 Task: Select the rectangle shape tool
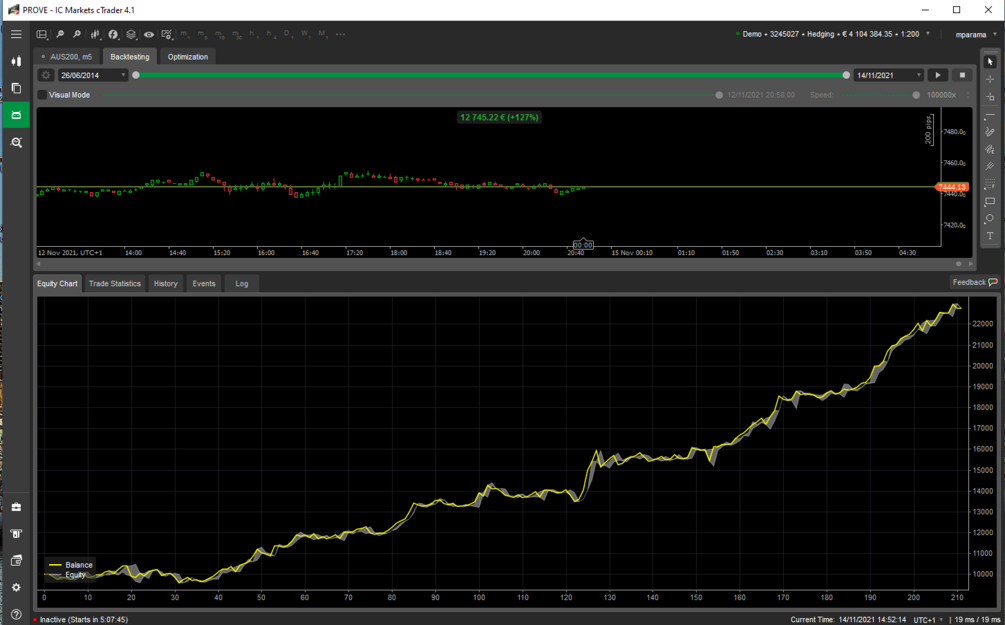990,201
